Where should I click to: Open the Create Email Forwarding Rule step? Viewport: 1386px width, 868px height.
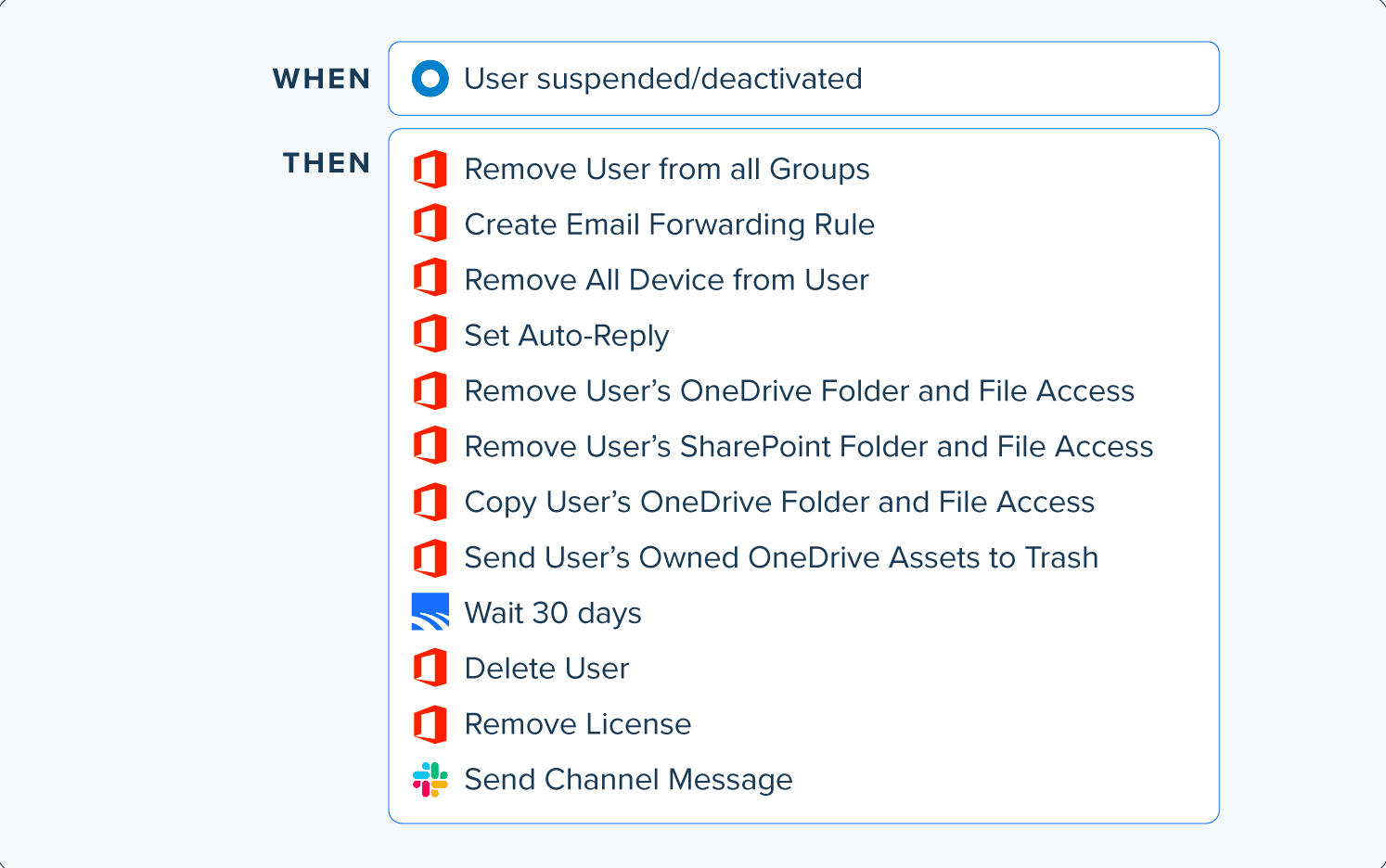(670, 225)
